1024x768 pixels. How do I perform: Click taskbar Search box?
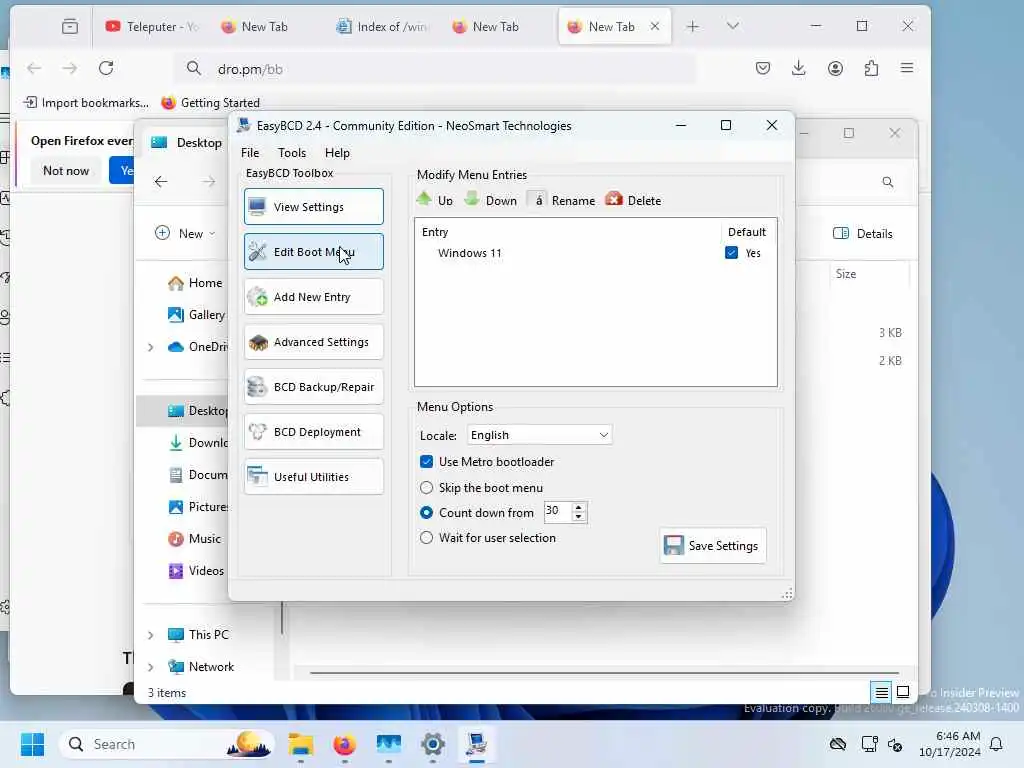point(167,744)
